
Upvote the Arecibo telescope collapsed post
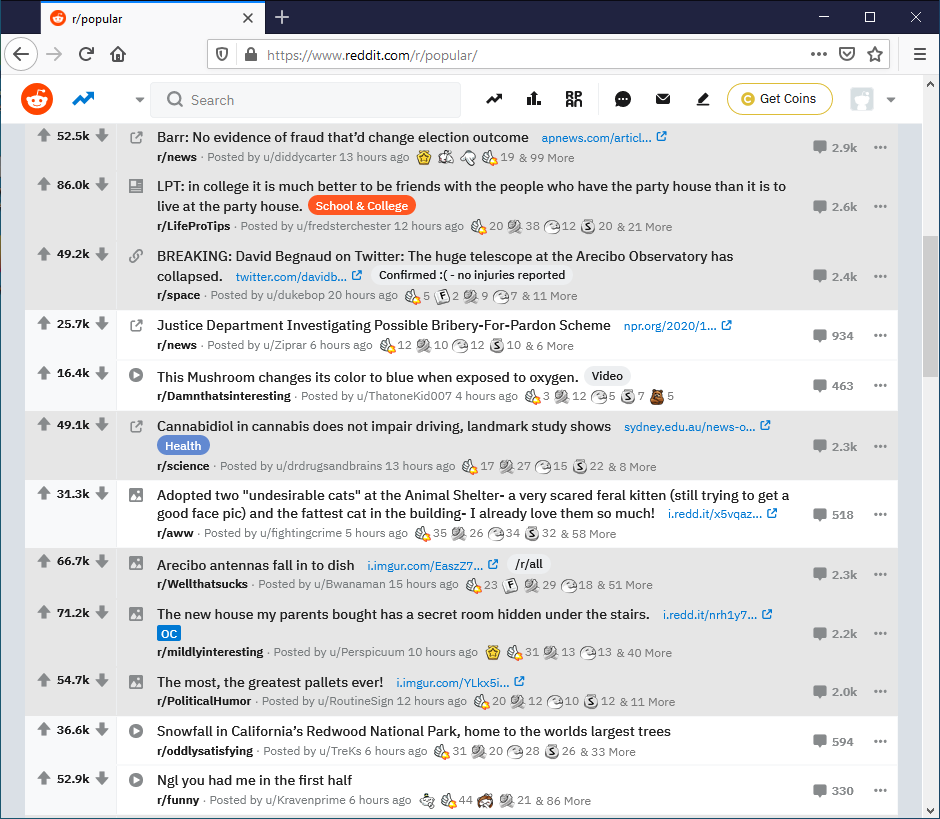(44, 254)
